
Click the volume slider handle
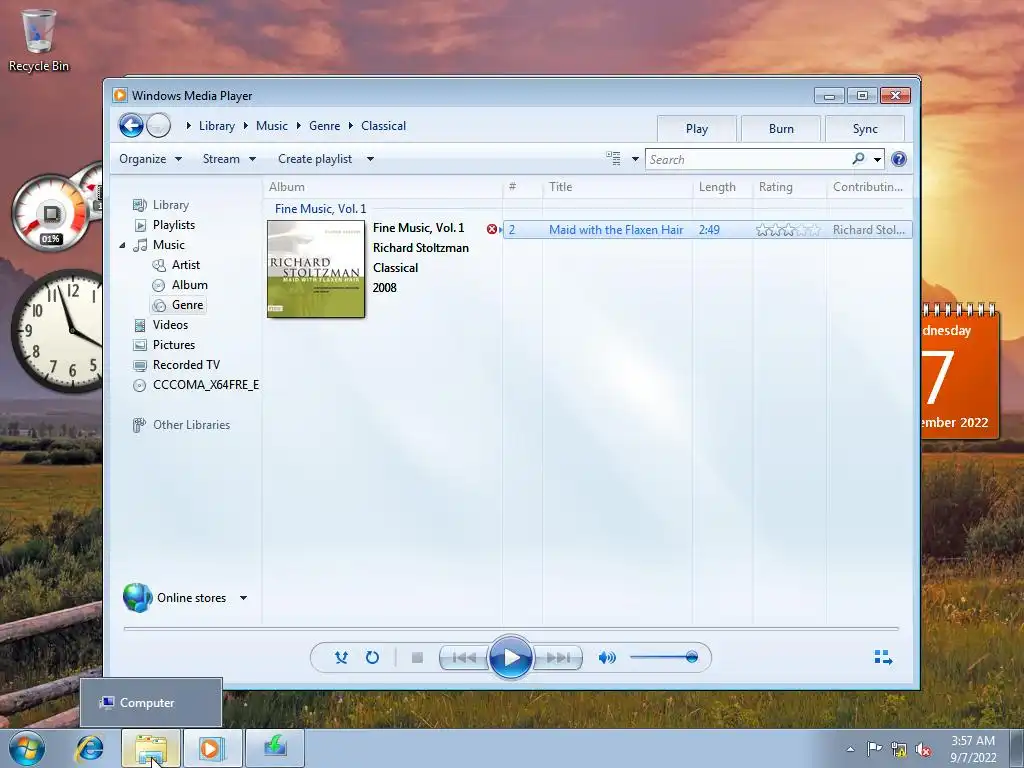(692, 657)
